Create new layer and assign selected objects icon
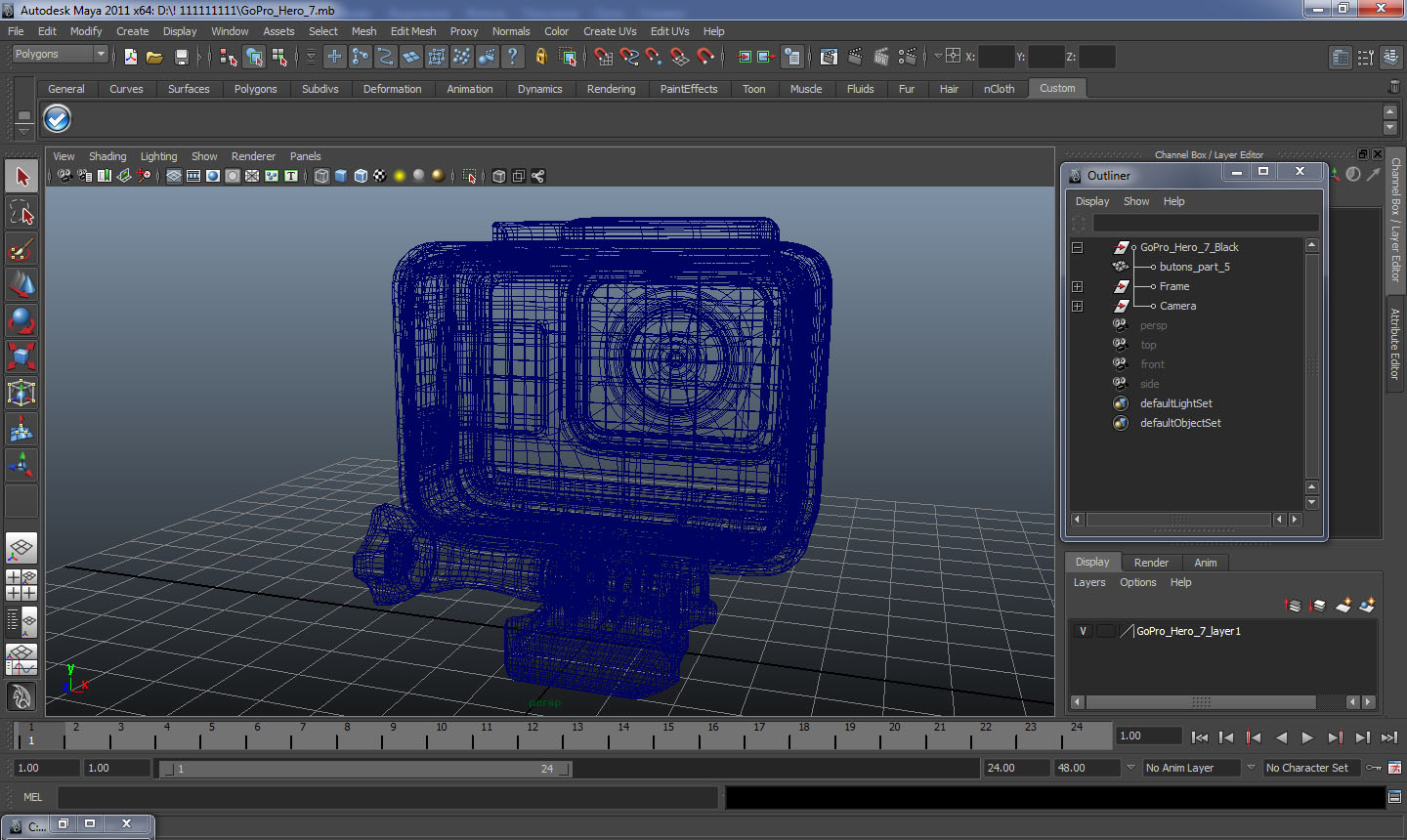This screenshot has width=1407, height=840. tap(1367, 606)
